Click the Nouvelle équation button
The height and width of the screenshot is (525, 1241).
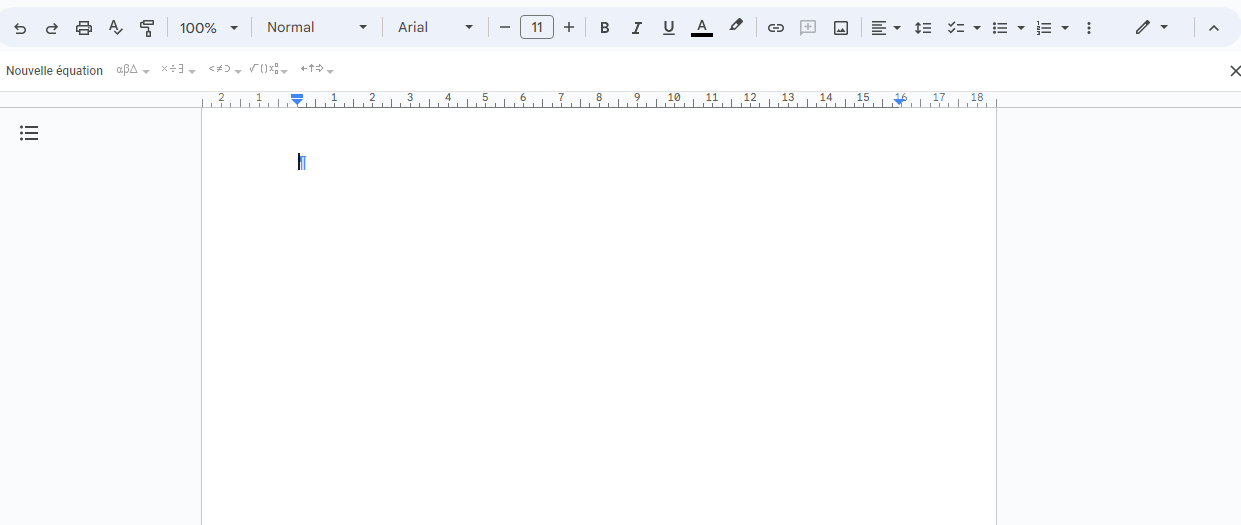(x=54, y=71)
